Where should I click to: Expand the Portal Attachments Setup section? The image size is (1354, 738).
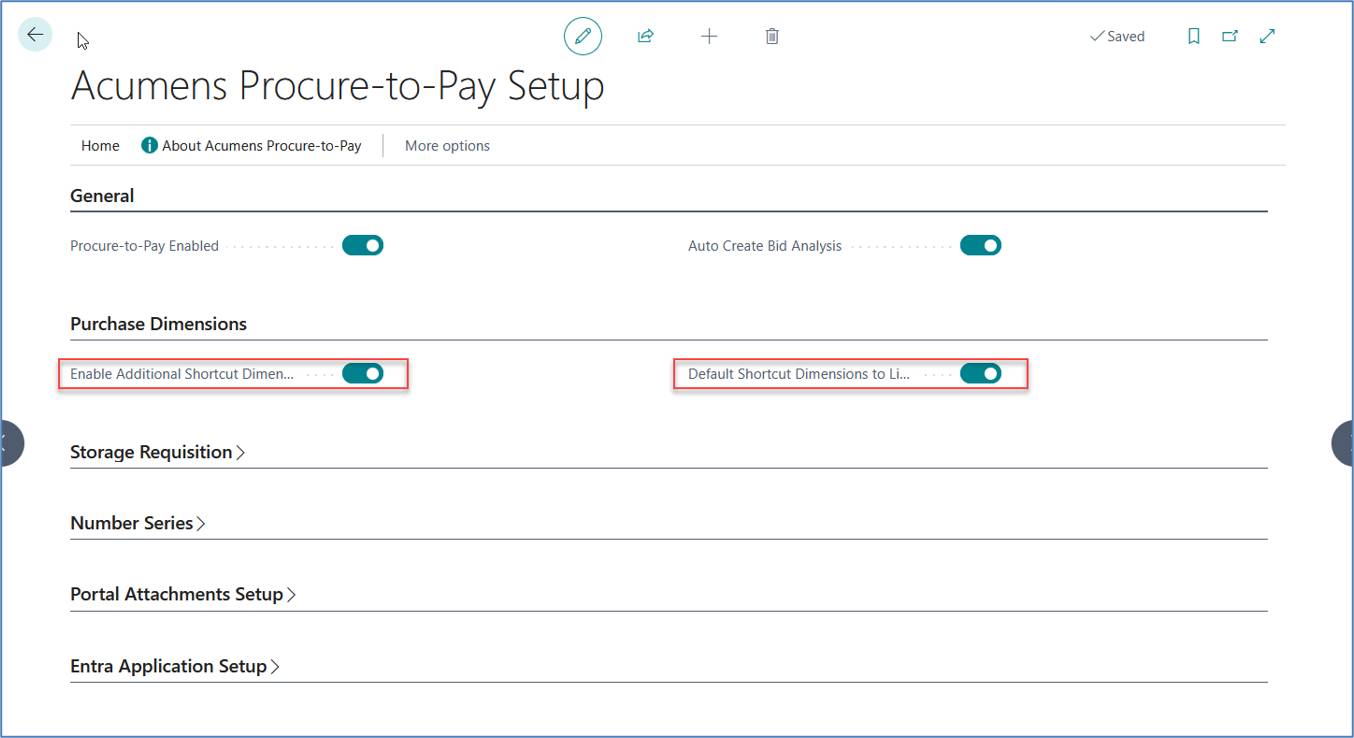pyautogui.click(x=183, y=594)
